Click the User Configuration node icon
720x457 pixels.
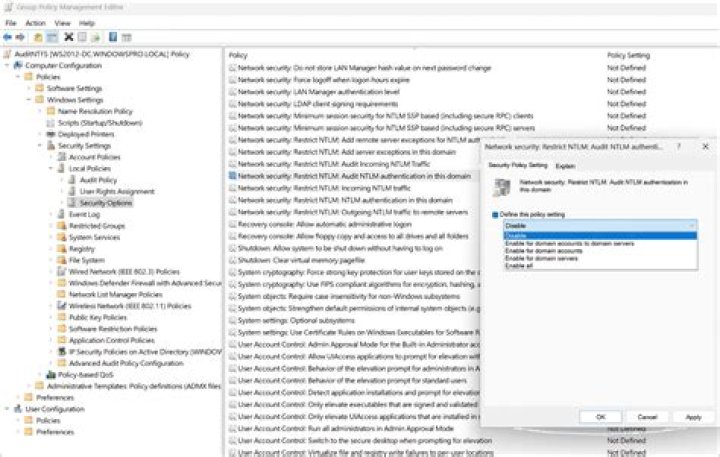[18, 409]
